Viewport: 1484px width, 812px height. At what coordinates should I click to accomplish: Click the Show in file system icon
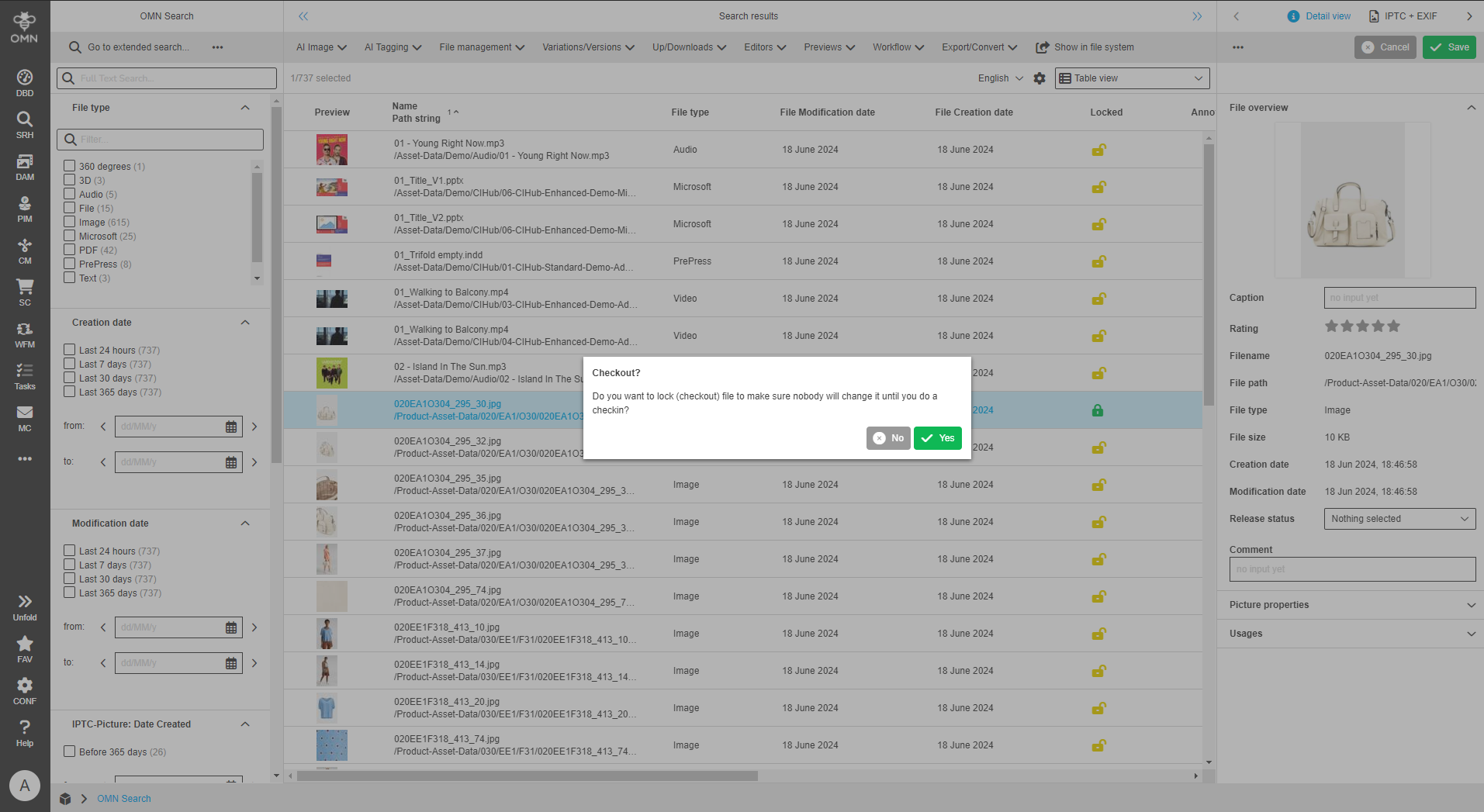1042,47
